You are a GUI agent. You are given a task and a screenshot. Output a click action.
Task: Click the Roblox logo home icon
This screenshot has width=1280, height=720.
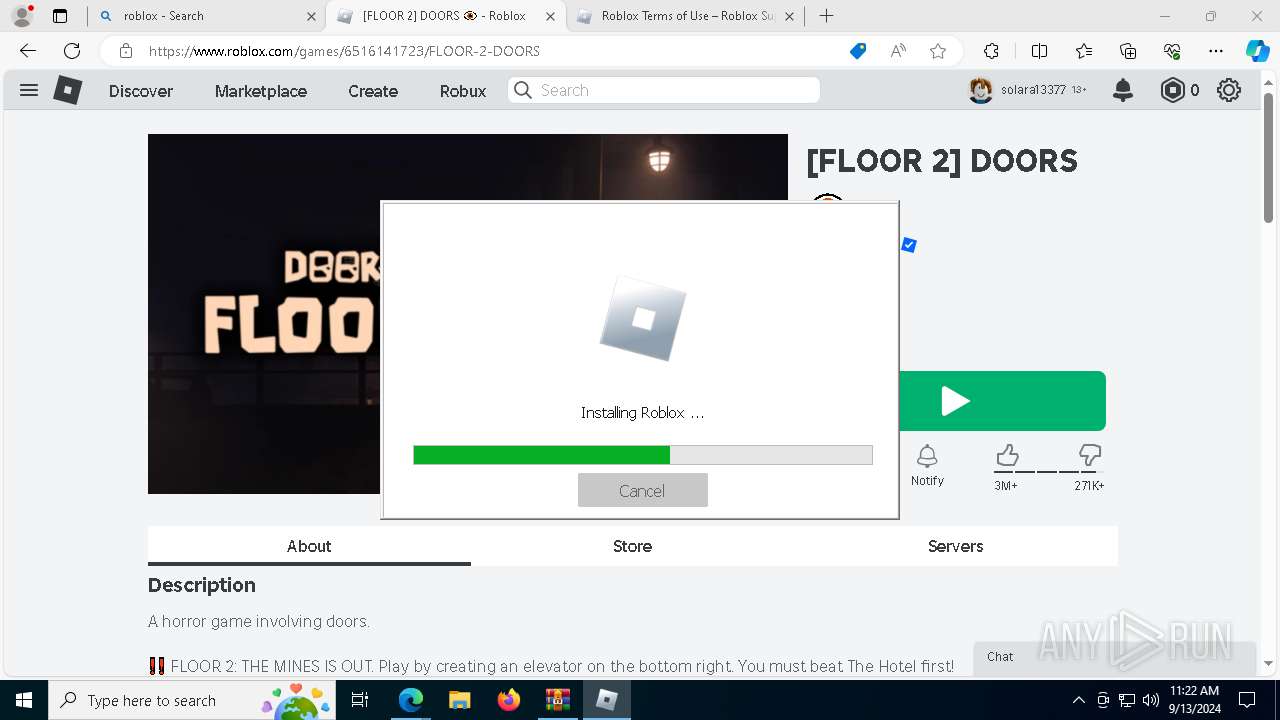pos(67,90)
